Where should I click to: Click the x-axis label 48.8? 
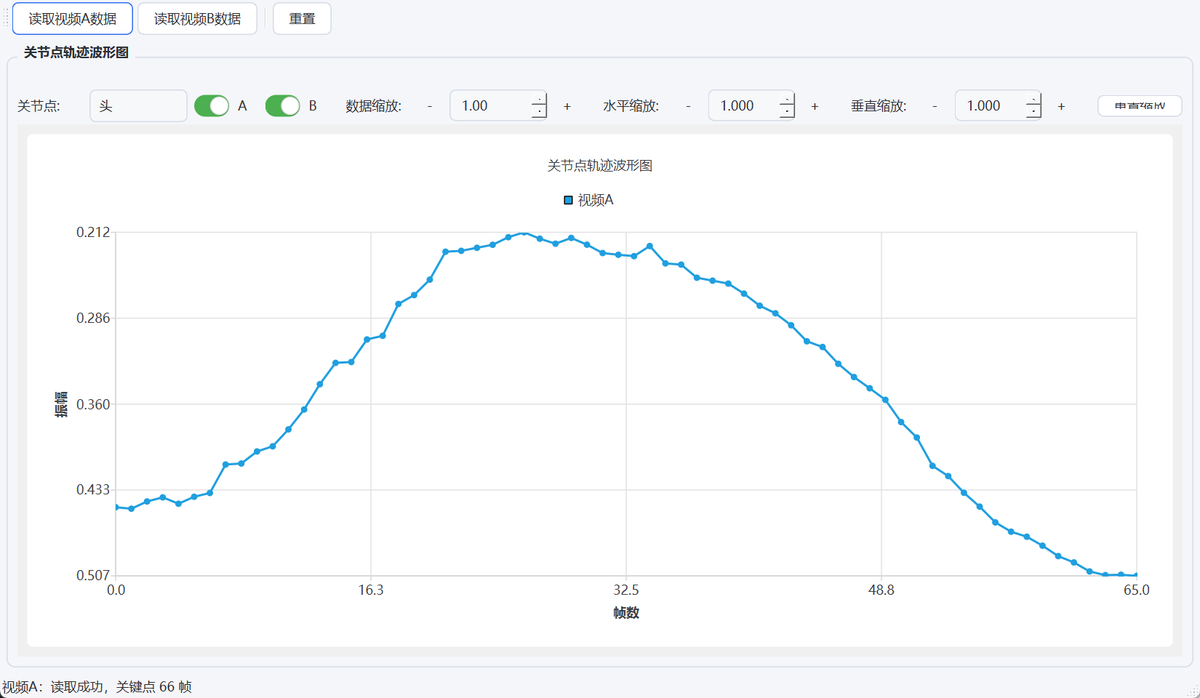[x=881, y=590]
